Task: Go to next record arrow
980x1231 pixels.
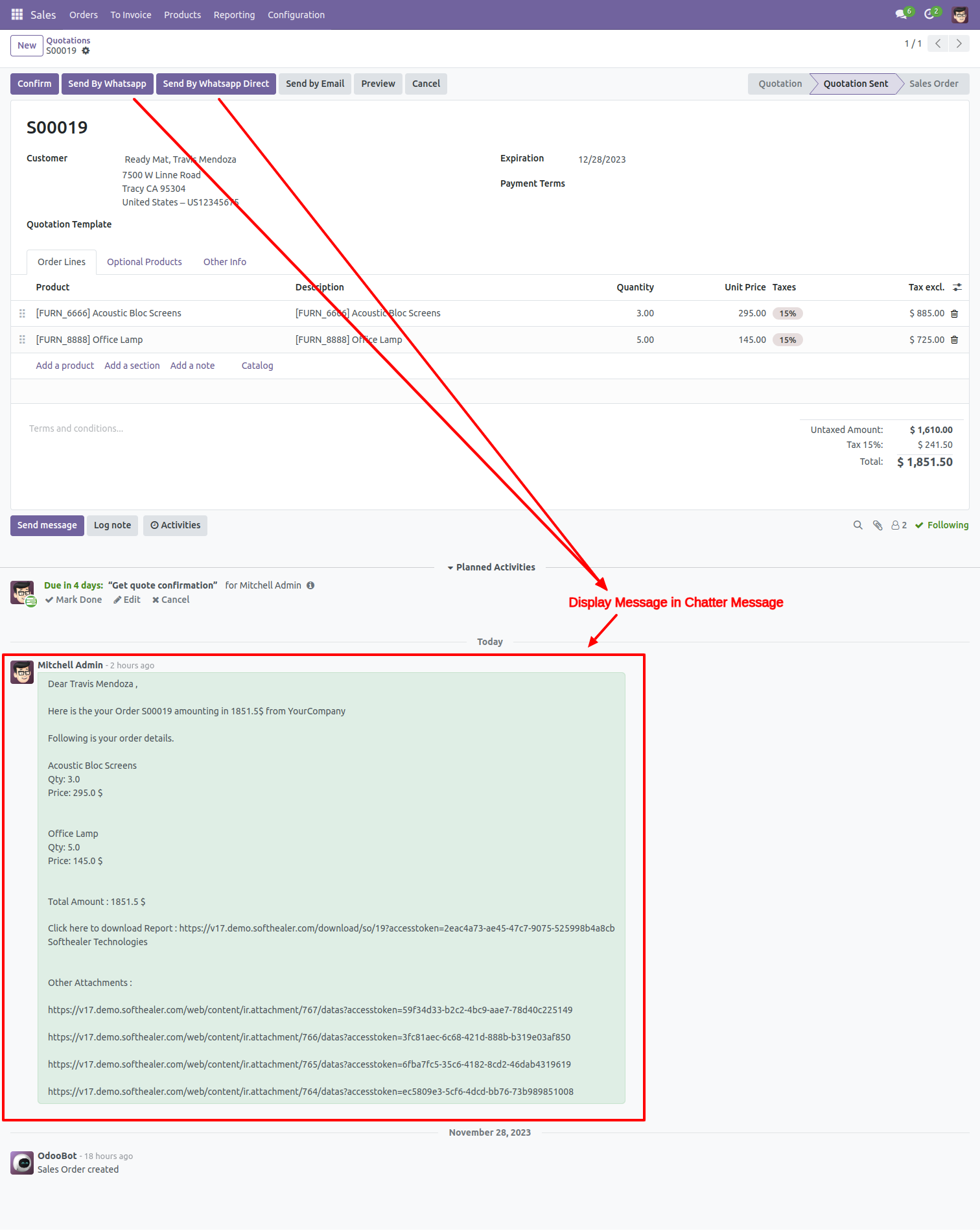Action: point(959,43)
